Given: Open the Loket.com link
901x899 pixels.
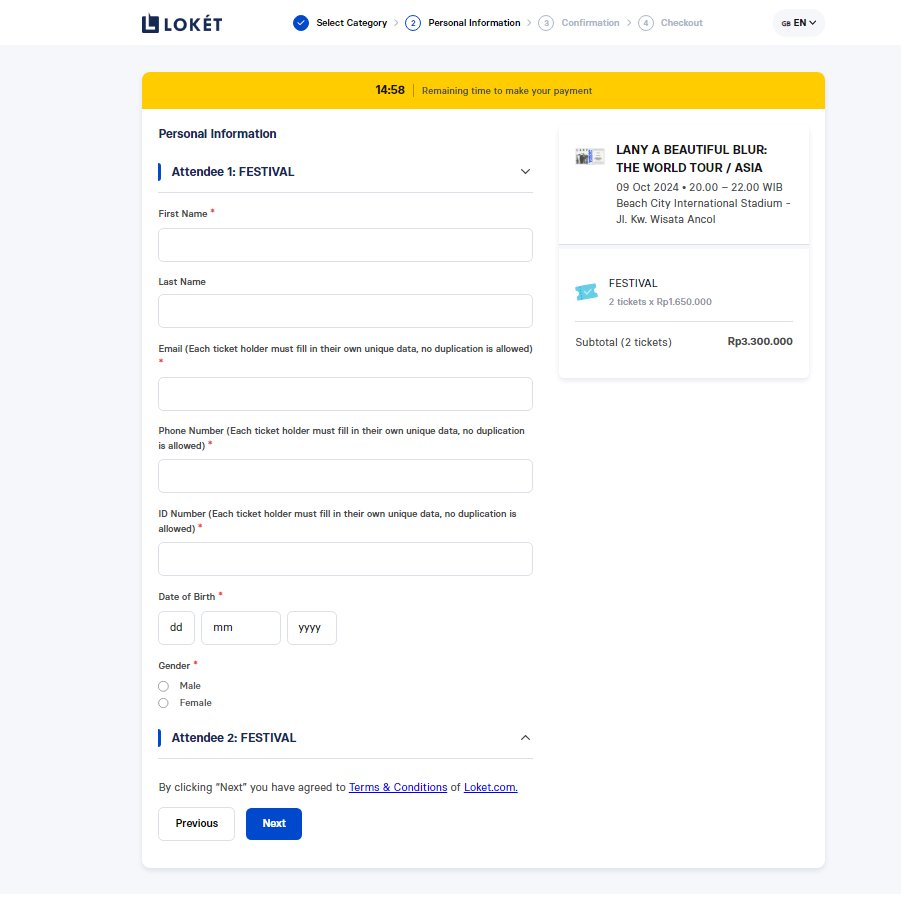Looking at the screenshot, I should pyautogui.click(x=491, y=788).
